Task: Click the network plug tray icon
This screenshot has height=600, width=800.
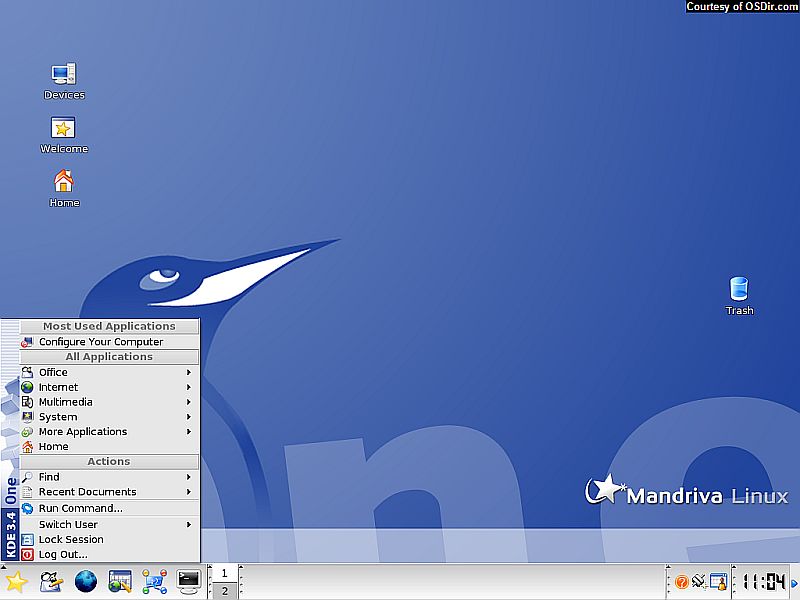Action: tap(699, 581)
